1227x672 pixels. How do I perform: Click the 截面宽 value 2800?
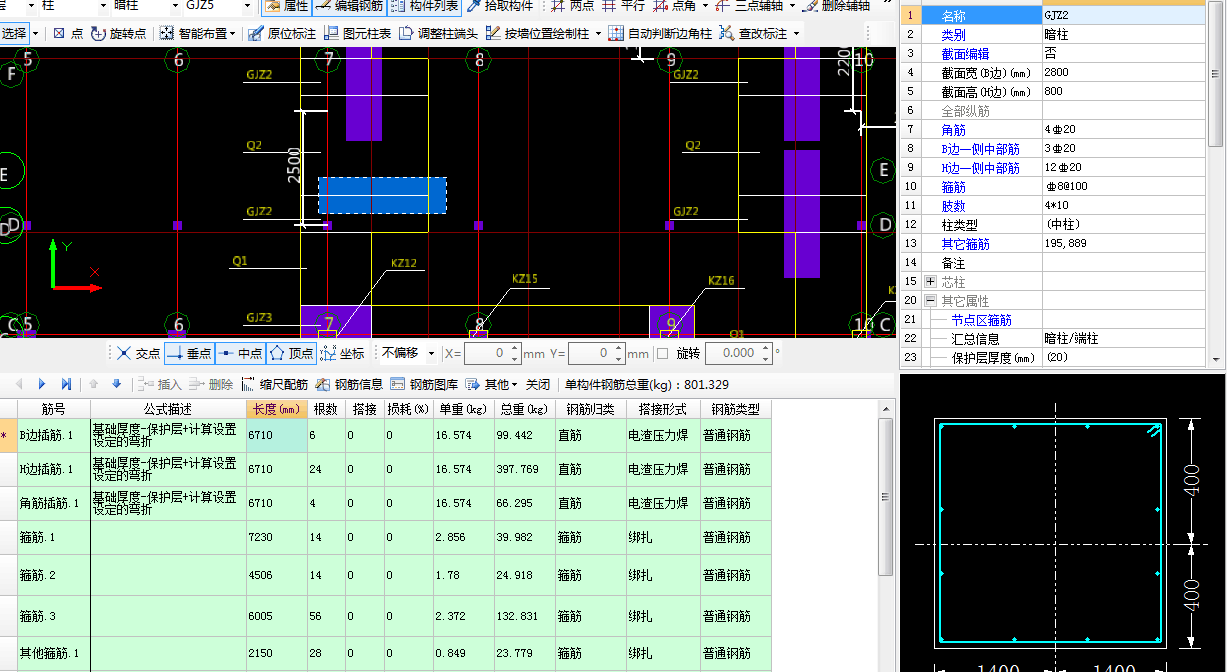click(x=1126, y=73)
